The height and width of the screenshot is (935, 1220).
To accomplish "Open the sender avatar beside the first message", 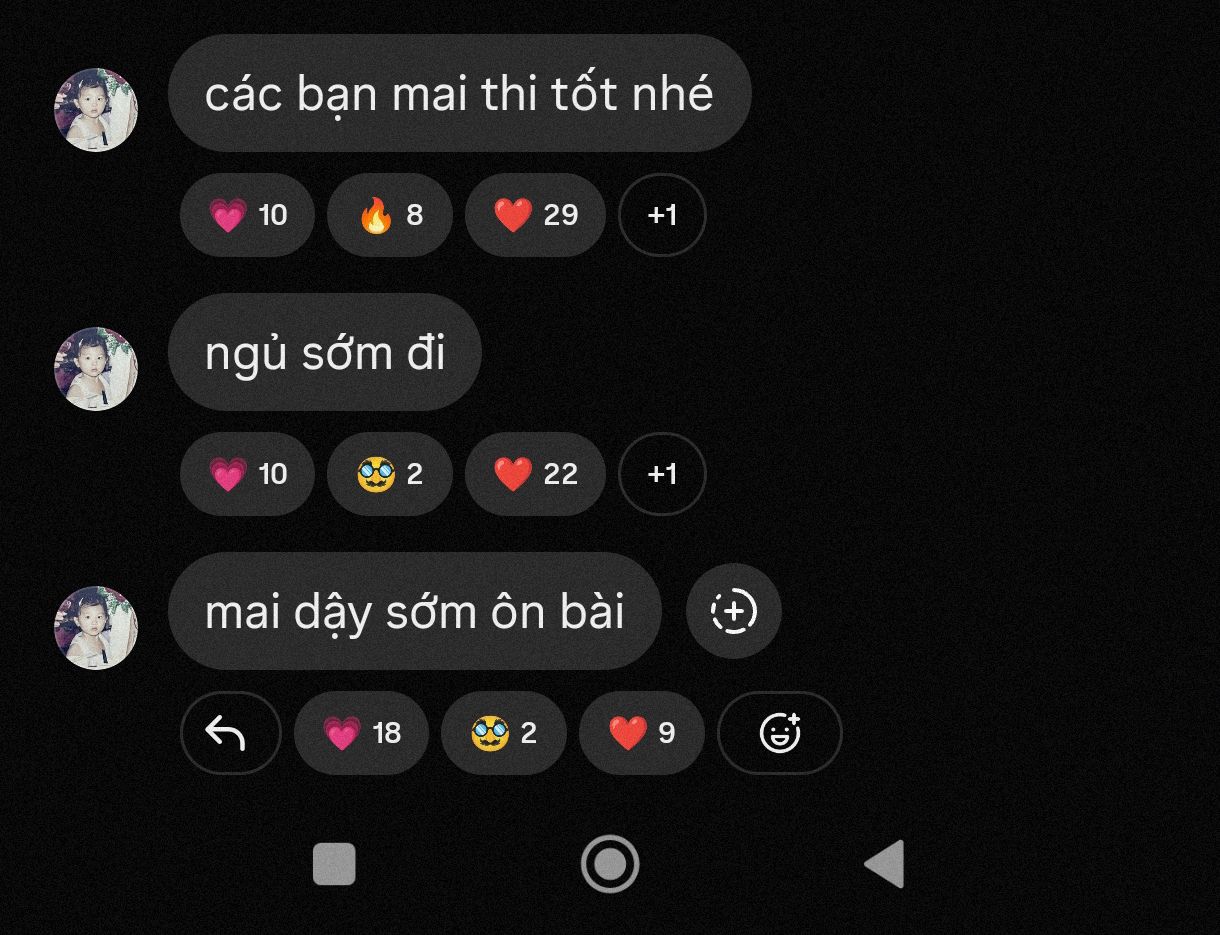I will [96, 110].
